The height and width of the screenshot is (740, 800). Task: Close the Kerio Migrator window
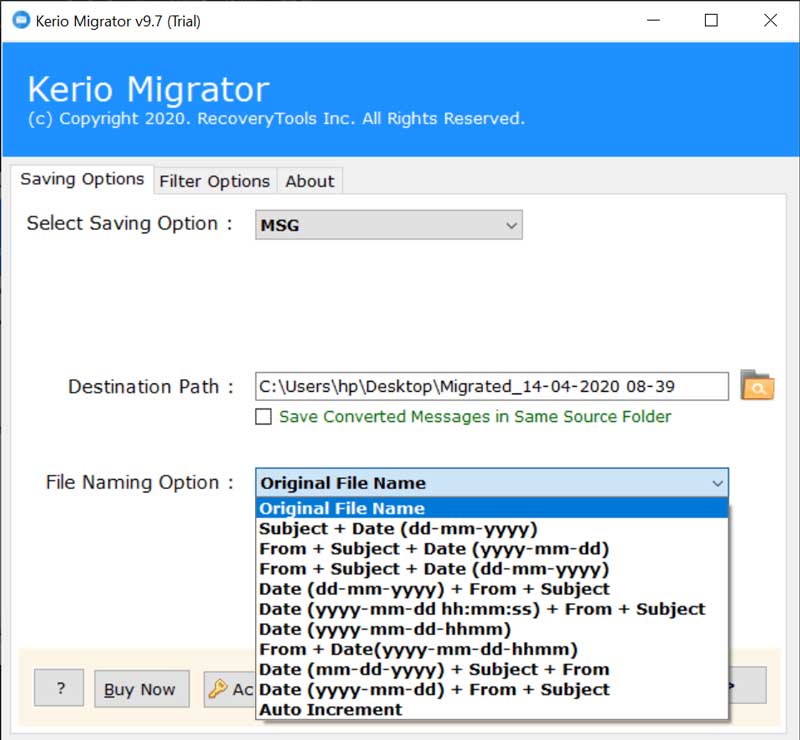tap(770, 20)
